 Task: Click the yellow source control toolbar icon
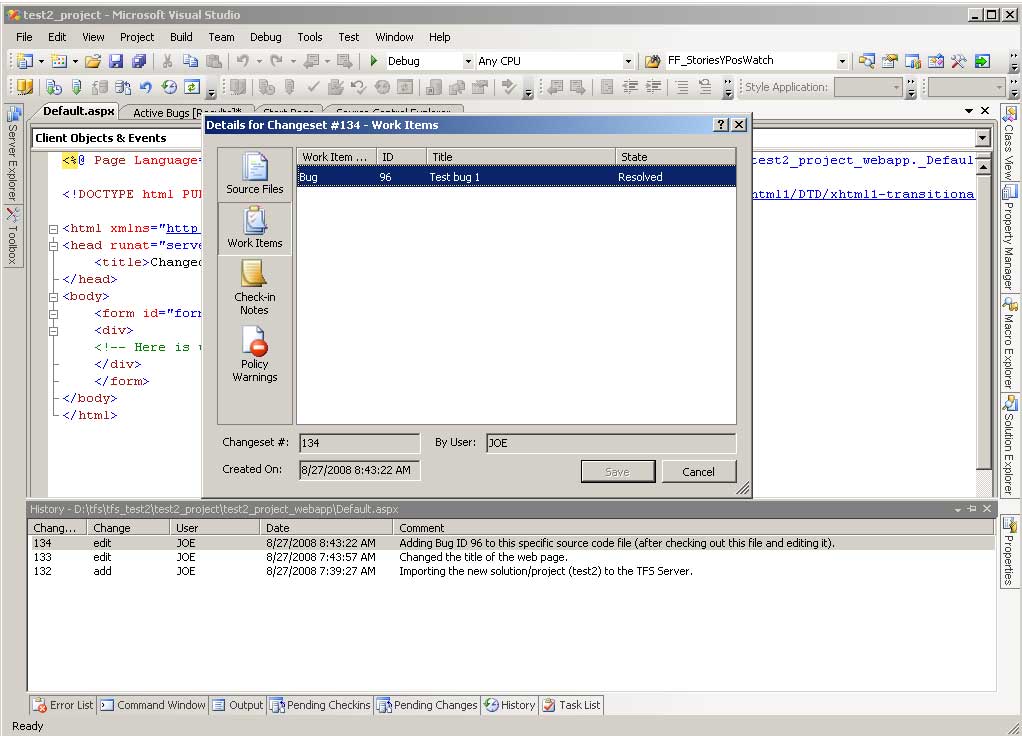click(25, 87)
